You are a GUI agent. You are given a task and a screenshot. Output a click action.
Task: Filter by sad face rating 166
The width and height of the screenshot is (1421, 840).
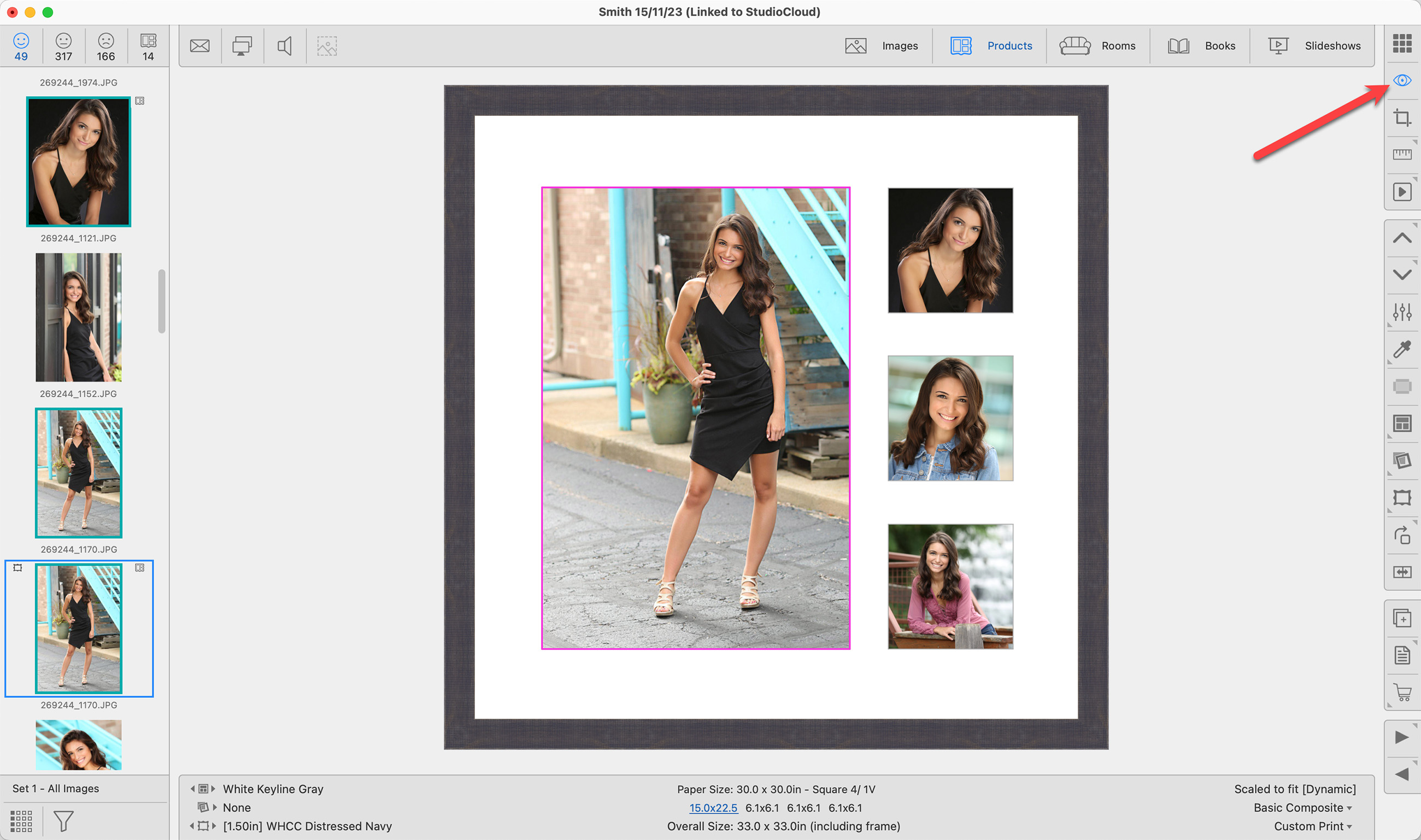(x=106, y=46)
